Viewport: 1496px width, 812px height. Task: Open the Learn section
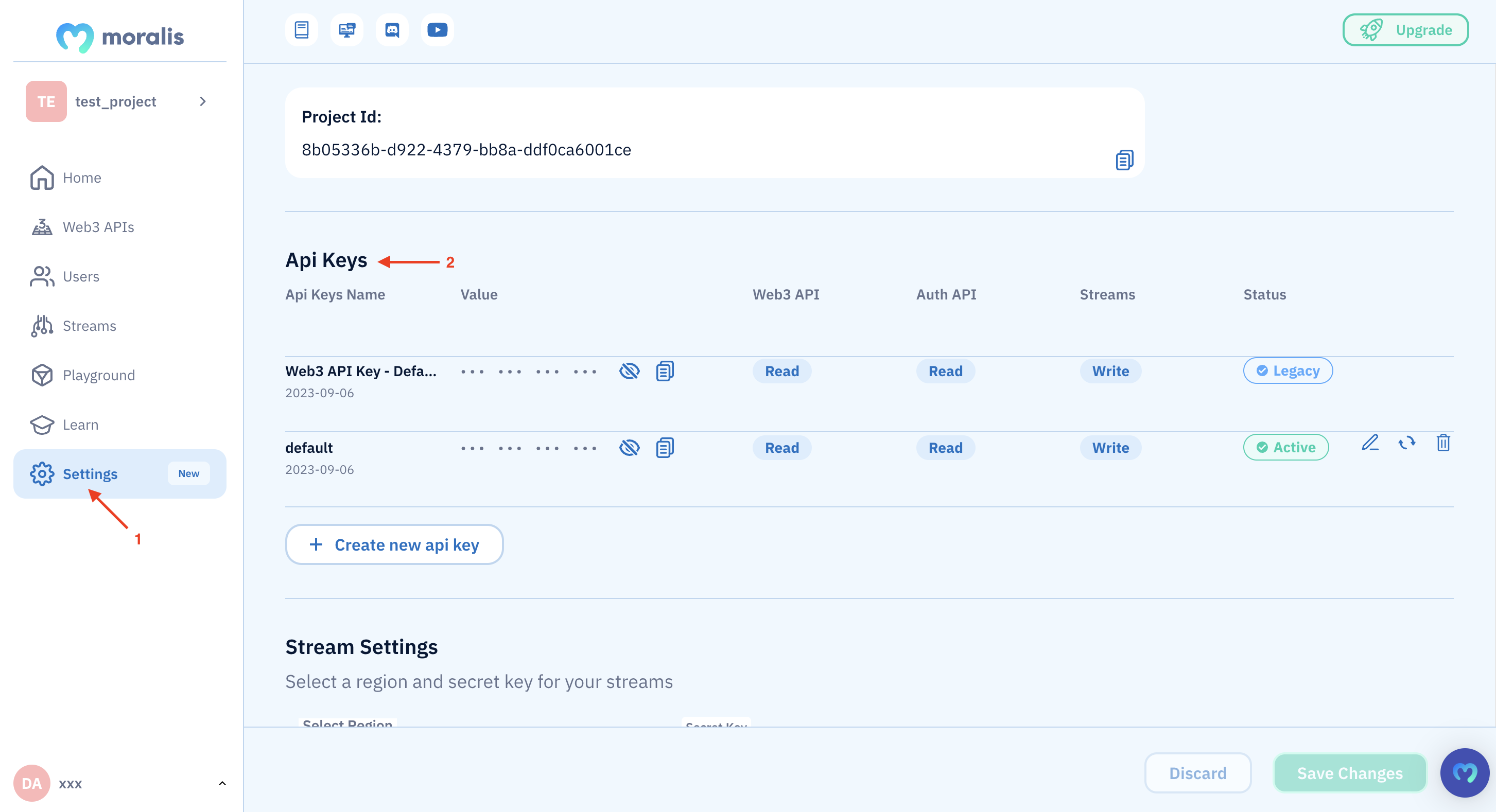click(x=119, y=425)
